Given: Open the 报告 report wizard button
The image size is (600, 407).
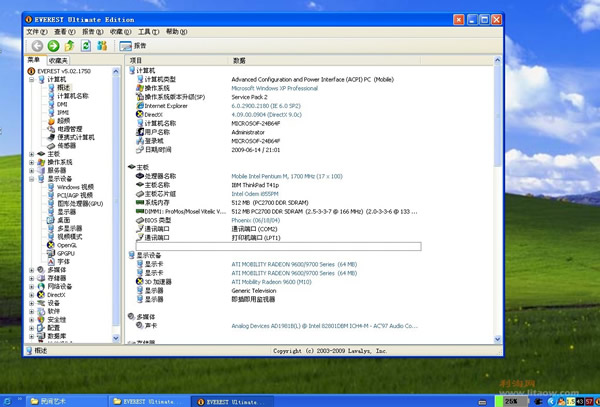Looking at the screenshot, I should tap(133, 46).
